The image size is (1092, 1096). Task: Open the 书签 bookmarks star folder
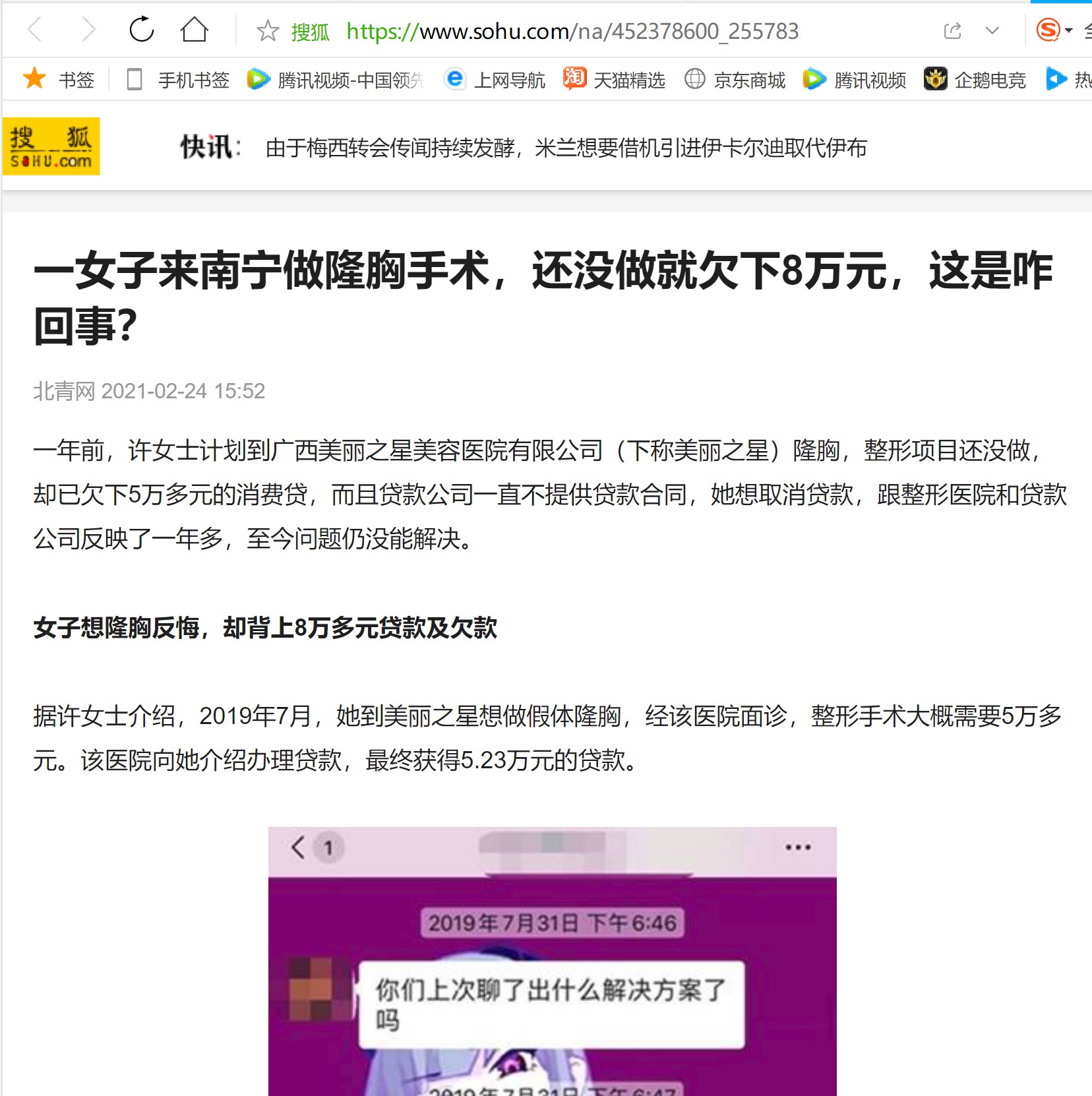tap(58, 80)
